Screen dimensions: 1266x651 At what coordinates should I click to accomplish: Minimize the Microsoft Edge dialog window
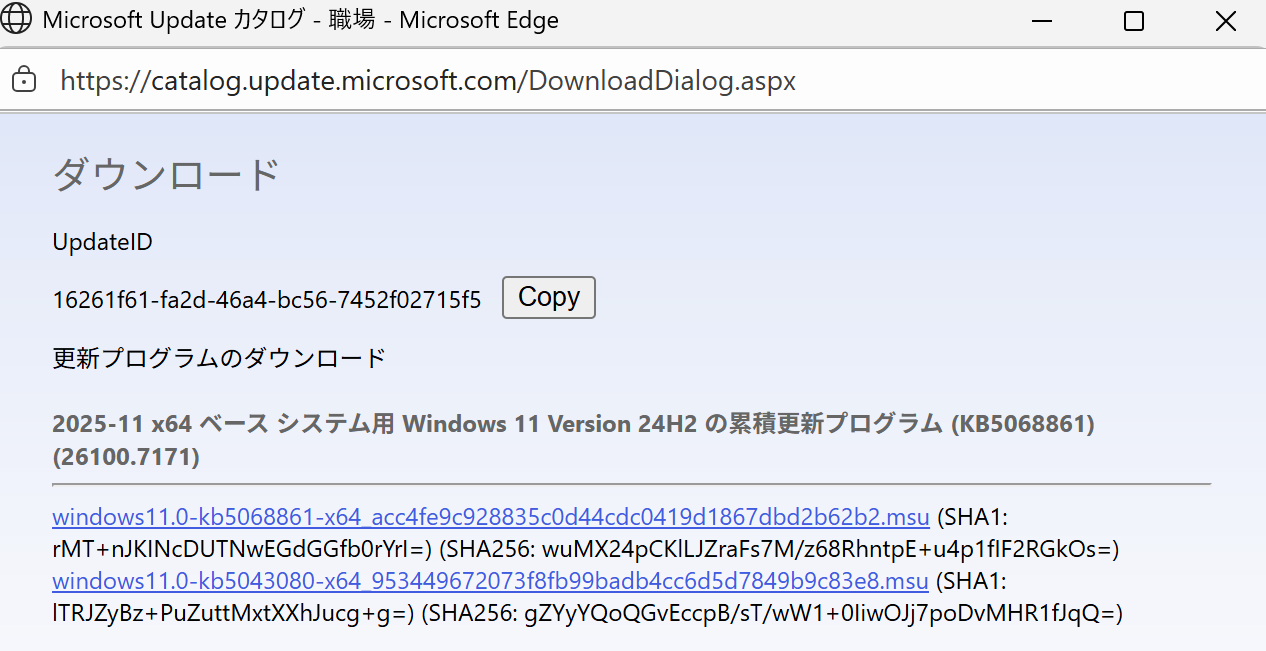1042,21
